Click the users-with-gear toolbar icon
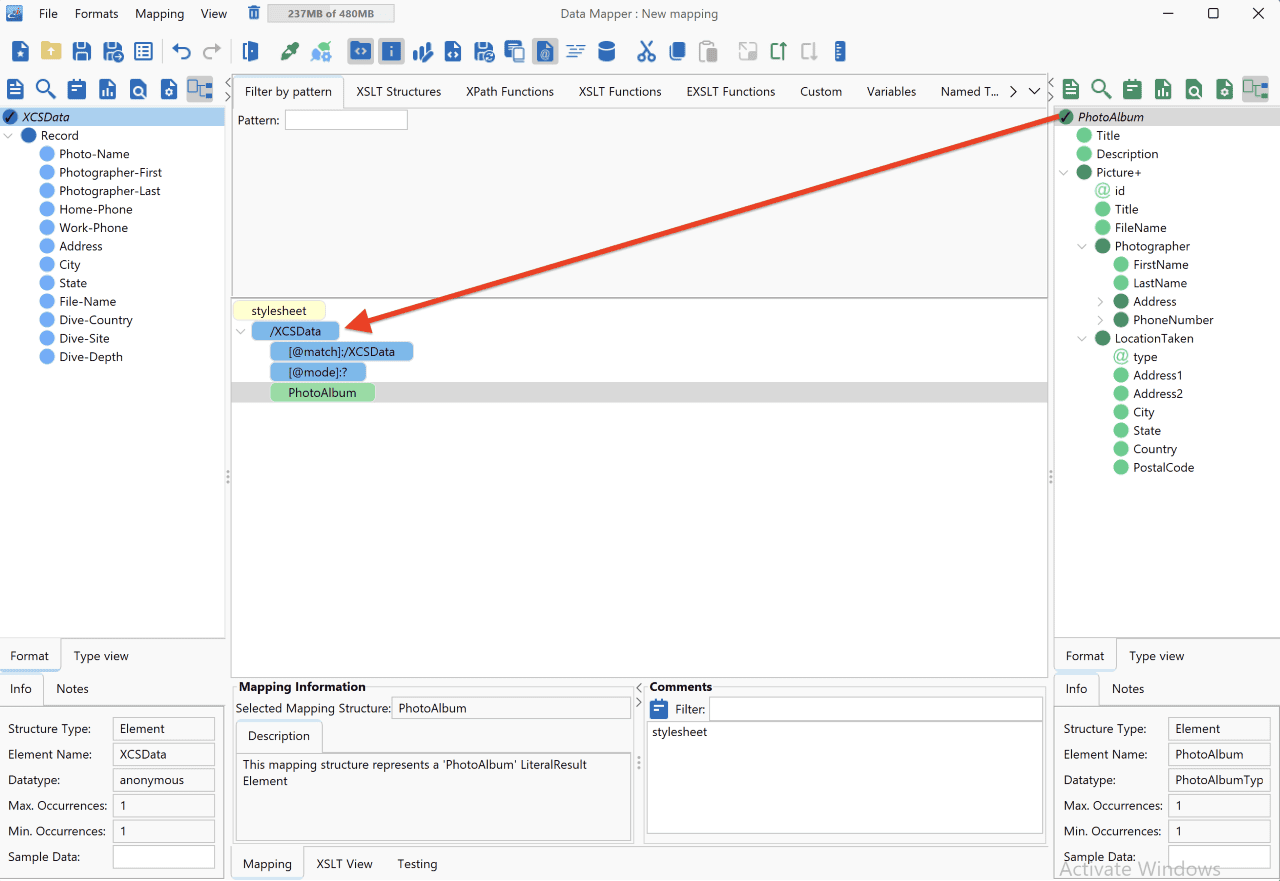 (x=321, y=51)
